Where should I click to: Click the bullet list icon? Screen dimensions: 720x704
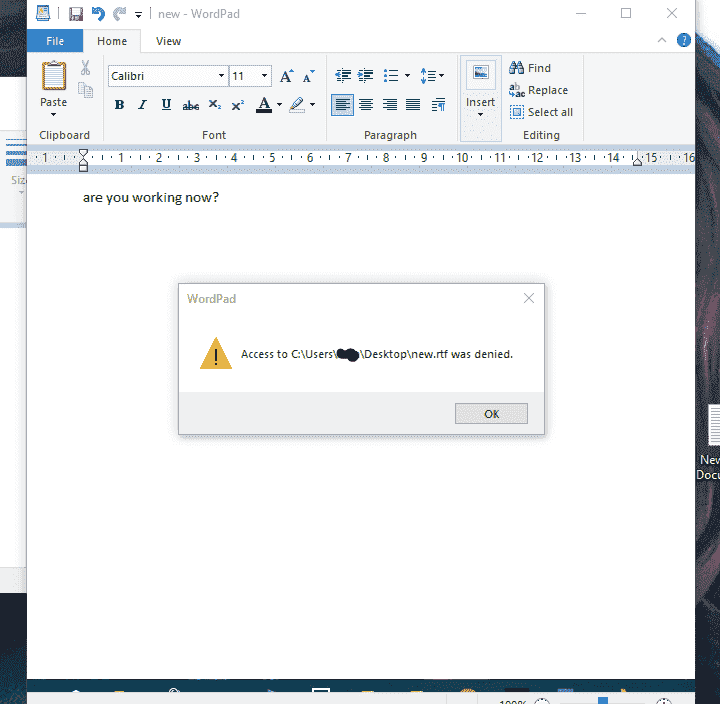391,75
